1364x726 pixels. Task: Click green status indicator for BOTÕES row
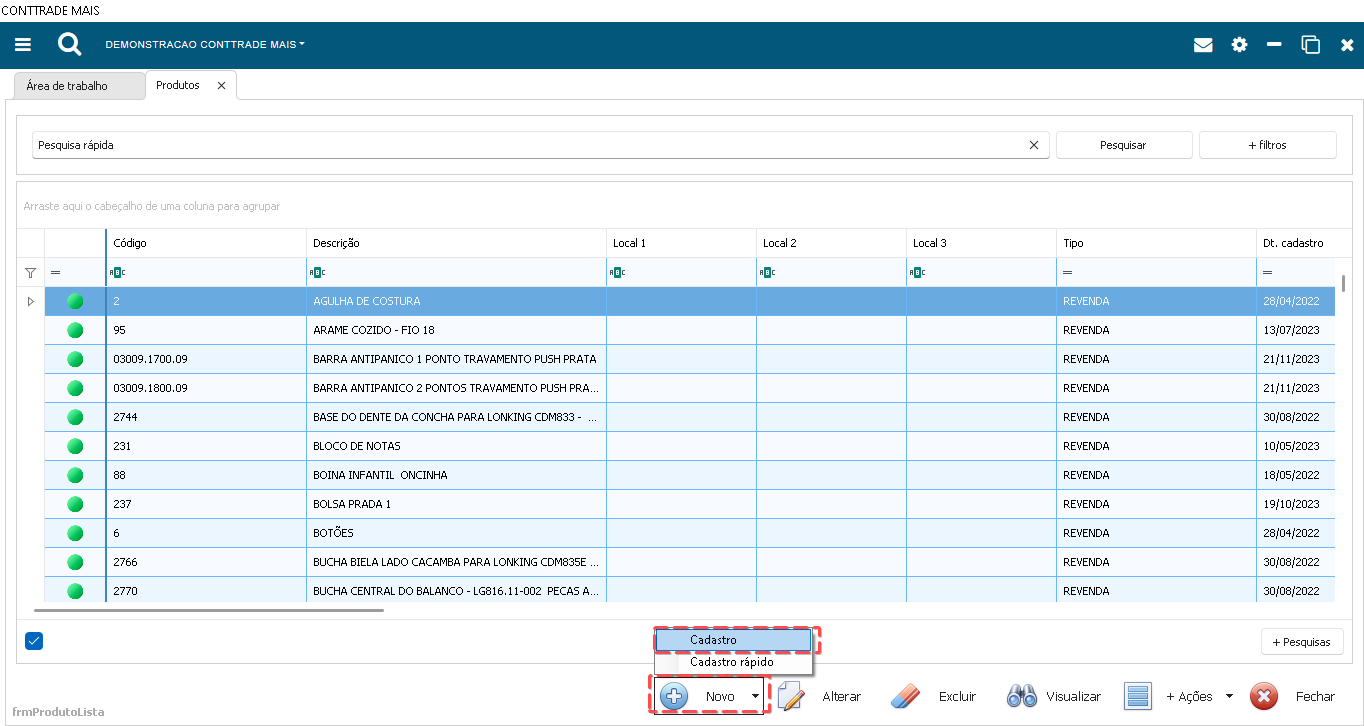pyautogui.click(x=75, y=533)
